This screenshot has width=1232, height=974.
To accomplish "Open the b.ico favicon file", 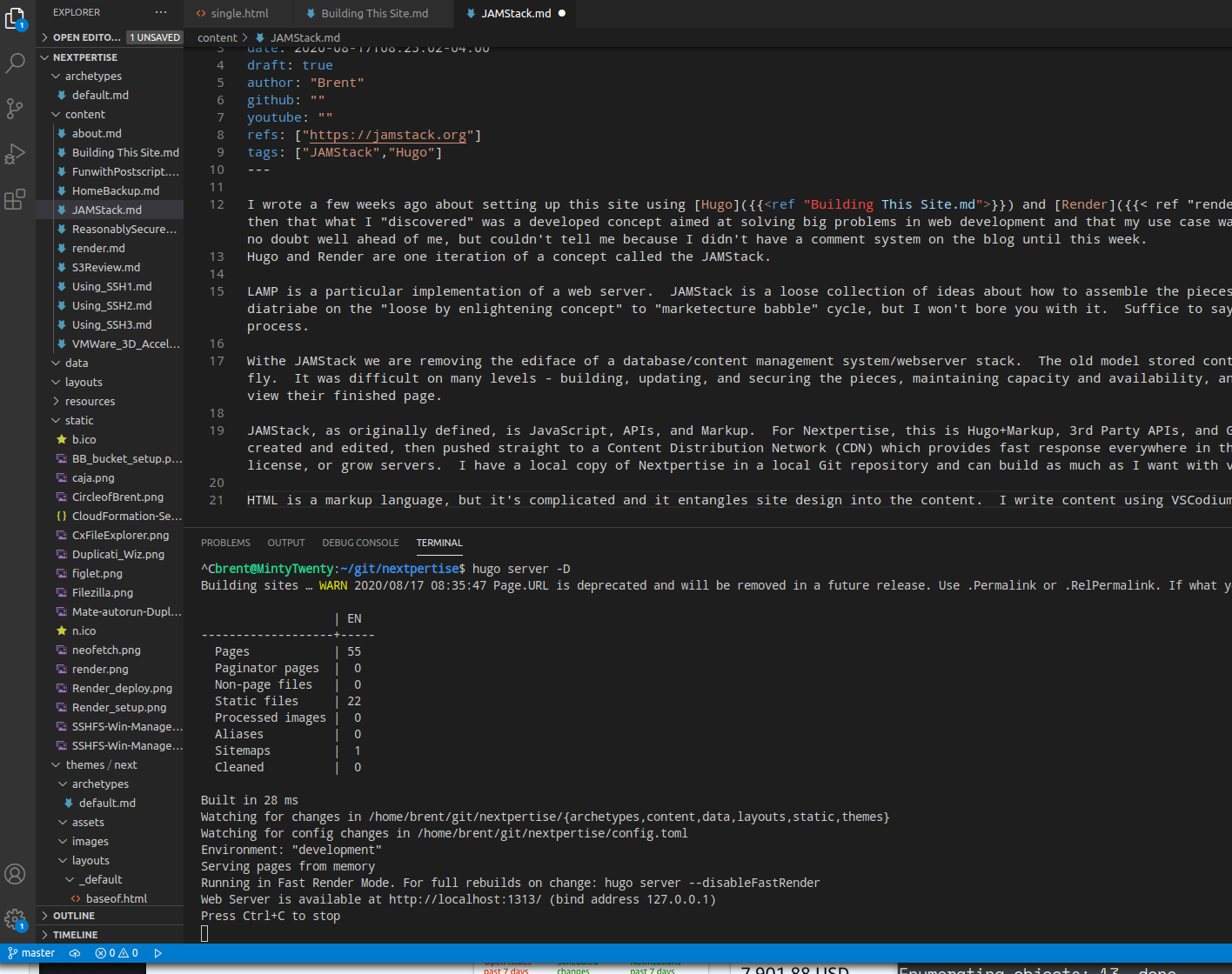I will pos(84,439).
